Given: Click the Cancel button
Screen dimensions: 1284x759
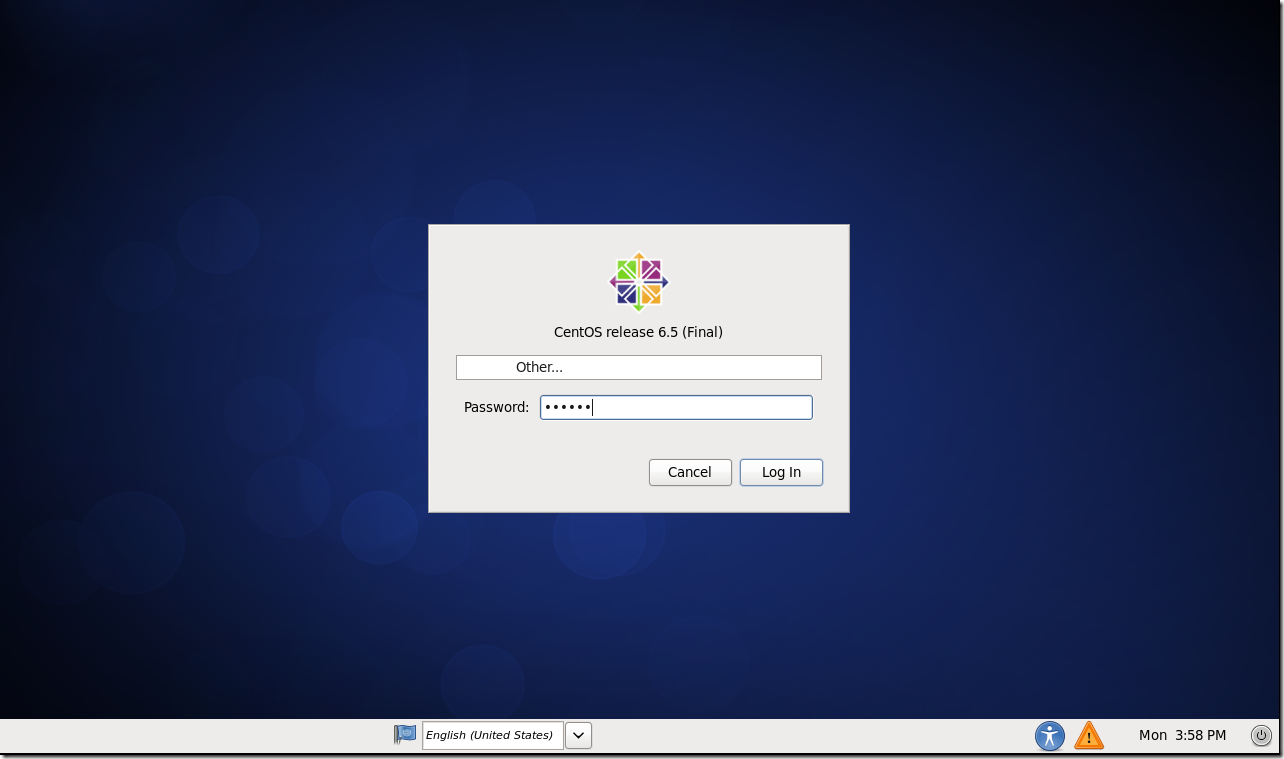Looking at the screenshot, I should point(690,472).
